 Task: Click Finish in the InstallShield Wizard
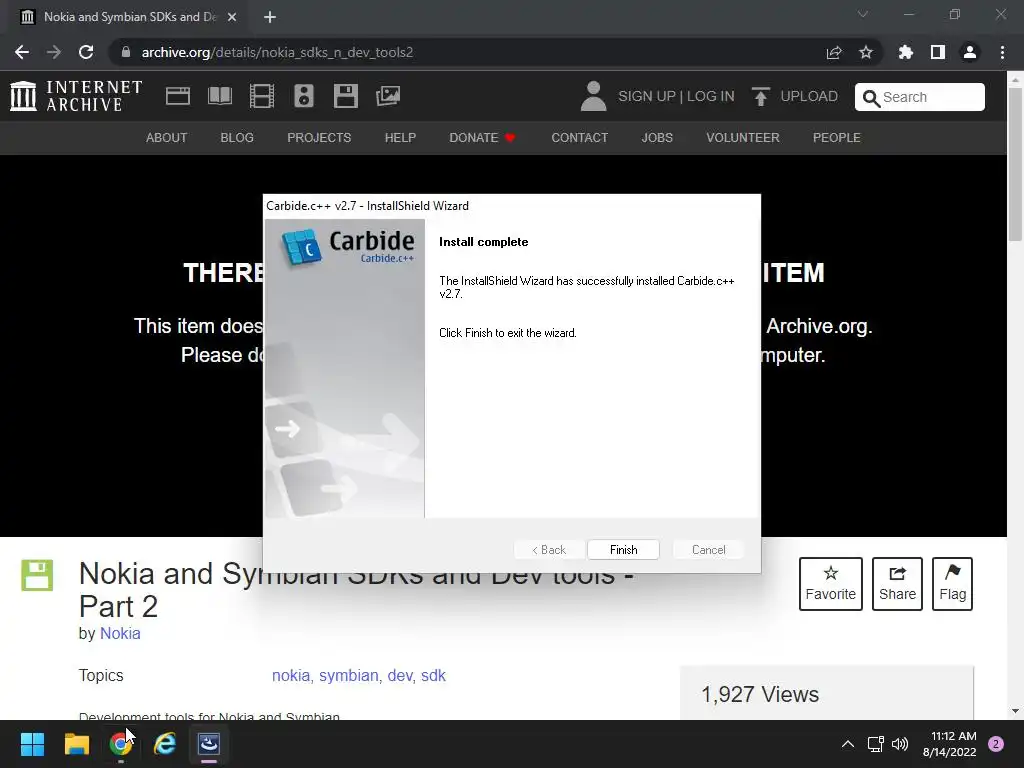(623, 550)
